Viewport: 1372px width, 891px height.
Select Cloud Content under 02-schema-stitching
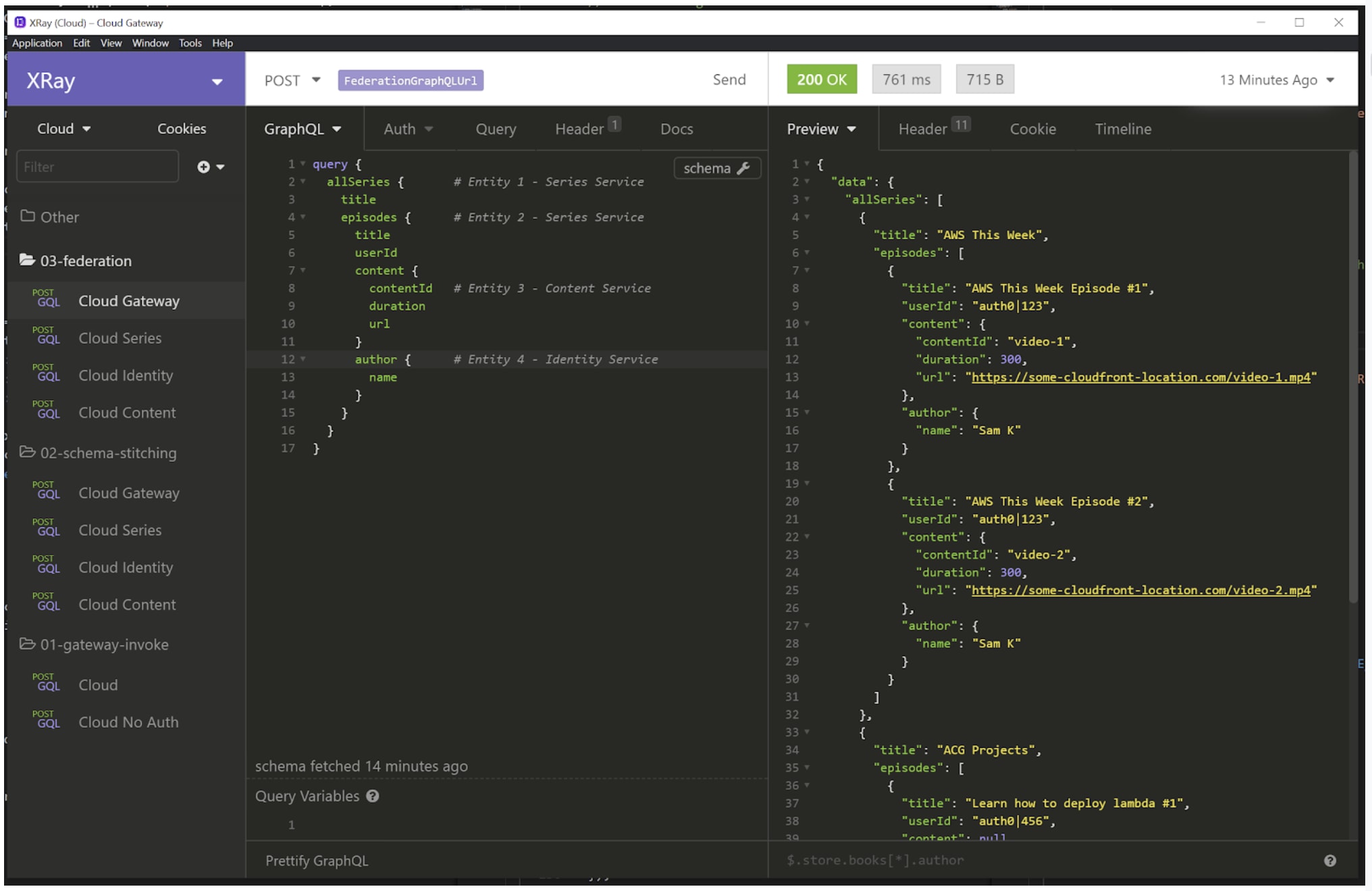[126, 604]
